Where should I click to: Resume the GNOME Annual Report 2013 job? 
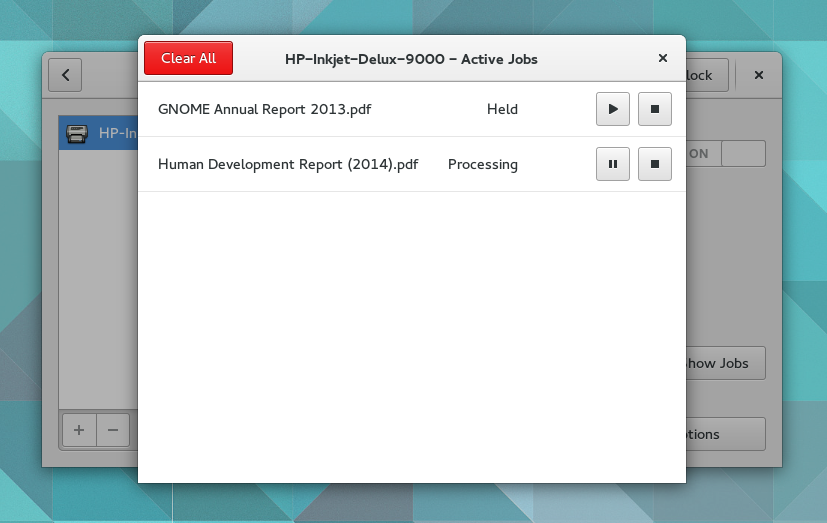coord(612,109)
